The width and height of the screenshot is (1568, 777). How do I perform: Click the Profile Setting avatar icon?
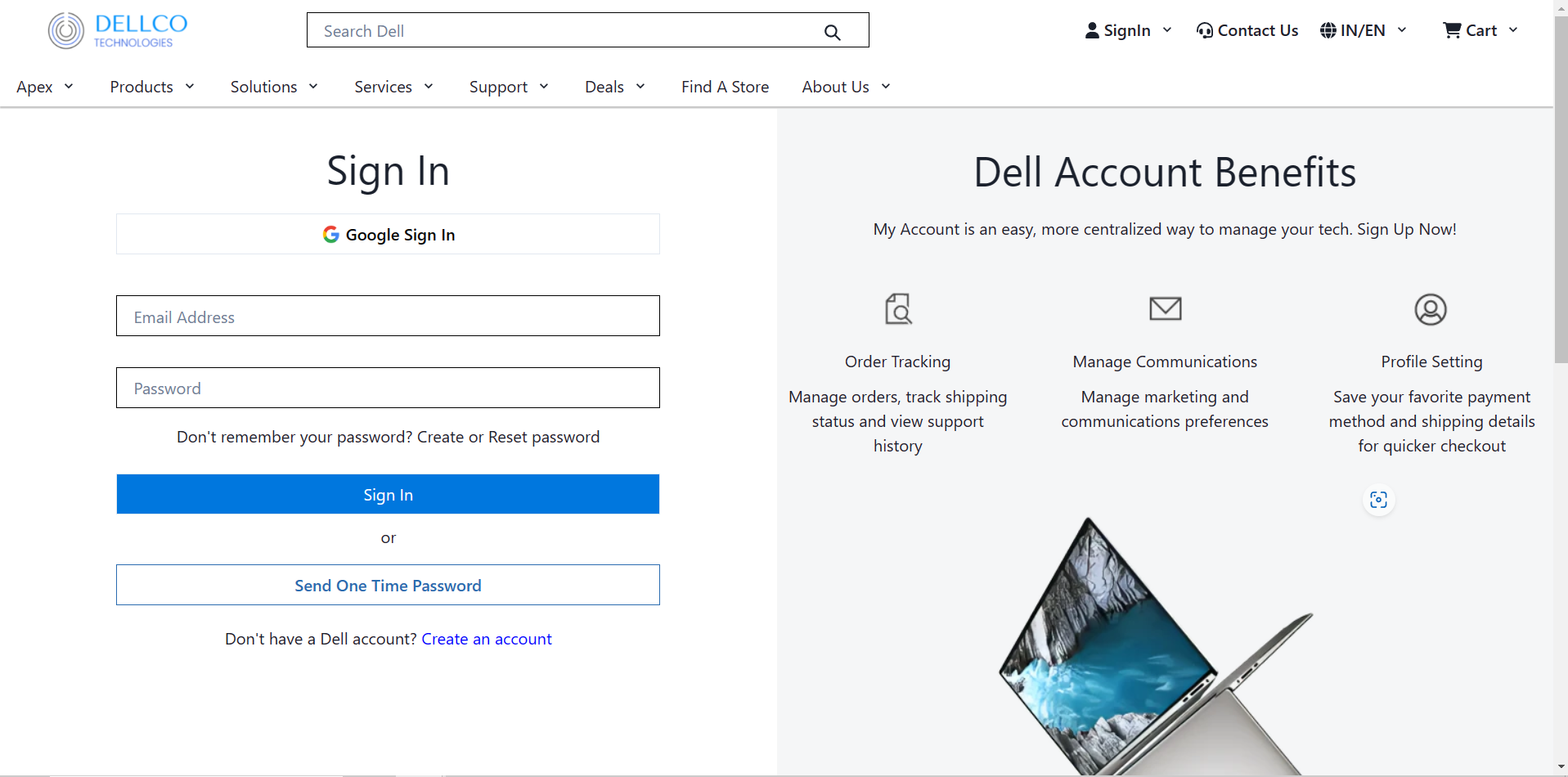(x=1431, y=309)
